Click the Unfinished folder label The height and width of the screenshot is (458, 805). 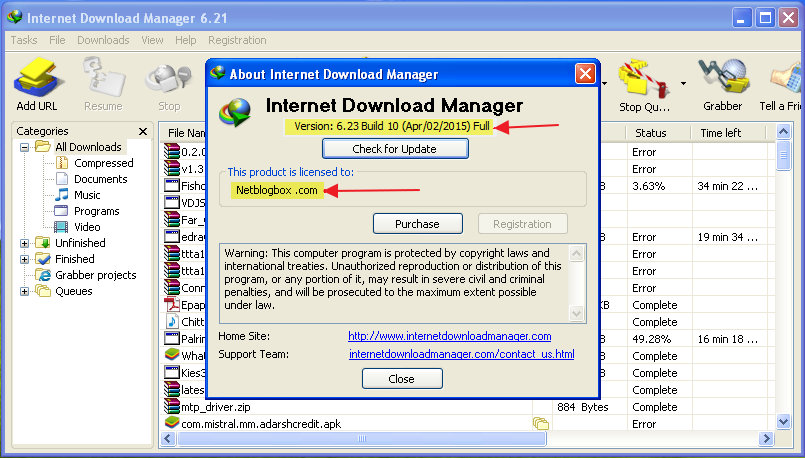80,243
